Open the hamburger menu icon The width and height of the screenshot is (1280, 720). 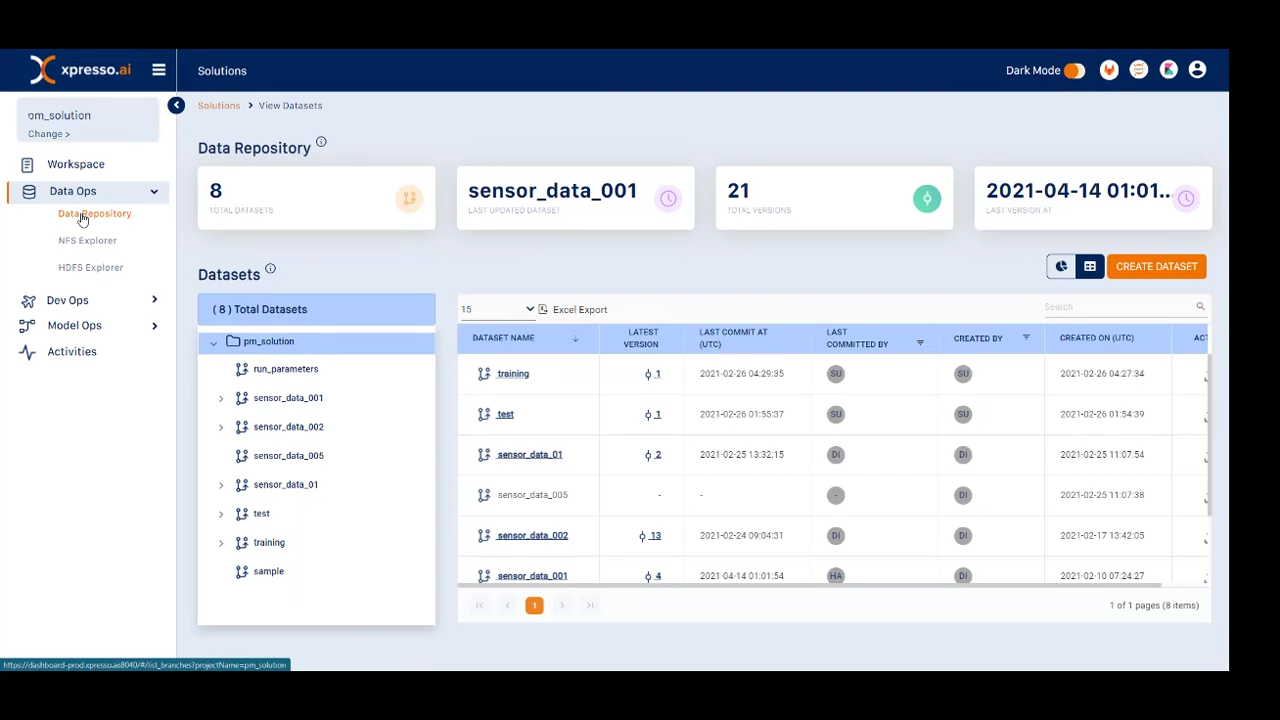(x=159, y=70)
